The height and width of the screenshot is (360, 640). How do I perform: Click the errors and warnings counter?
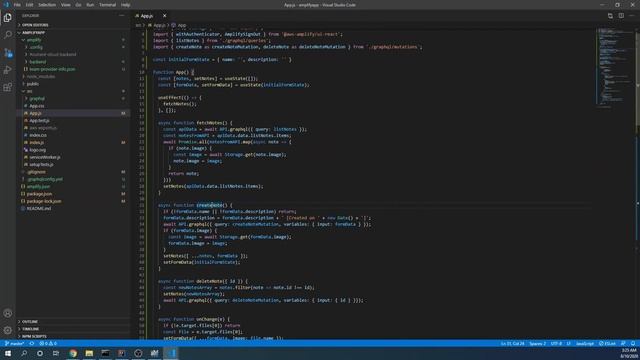coord(48,344)
